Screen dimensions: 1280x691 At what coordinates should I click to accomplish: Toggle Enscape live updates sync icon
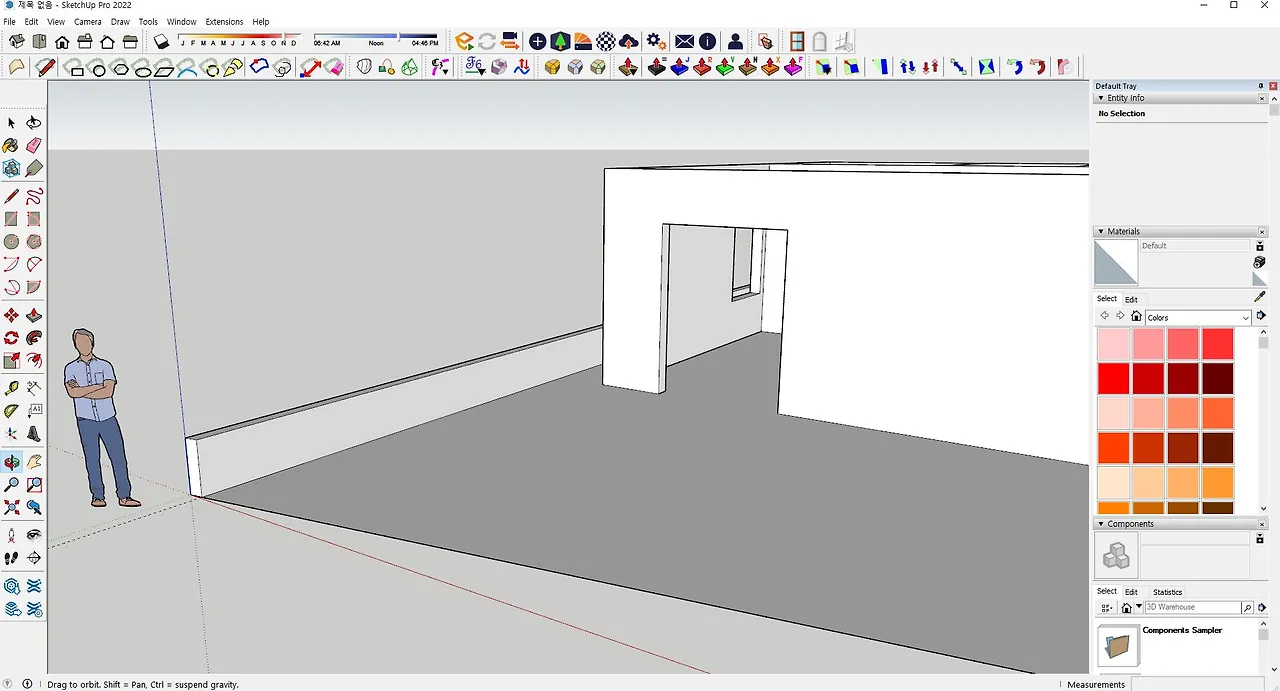pyautogui.click(x=487, y=41)
